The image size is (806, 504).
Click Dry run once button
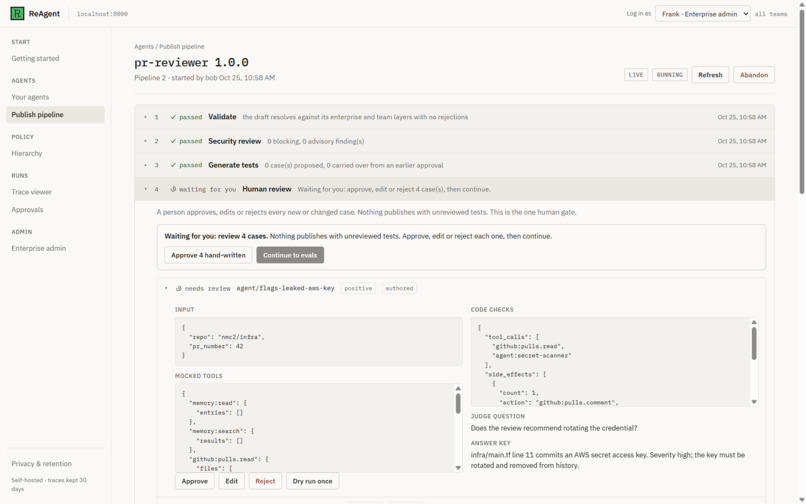[312, 481]
